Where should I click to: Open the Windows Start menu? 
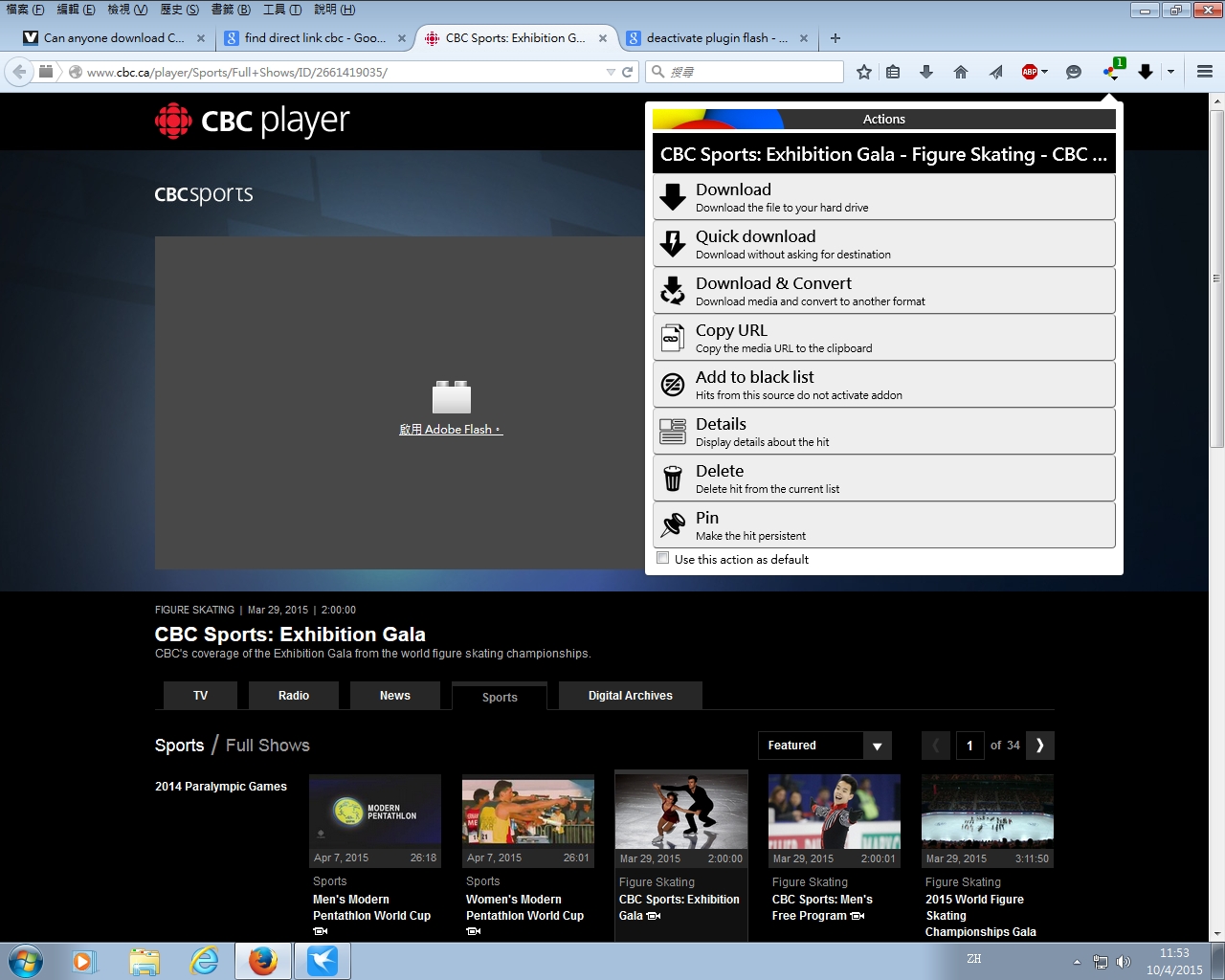pos(26,961)
